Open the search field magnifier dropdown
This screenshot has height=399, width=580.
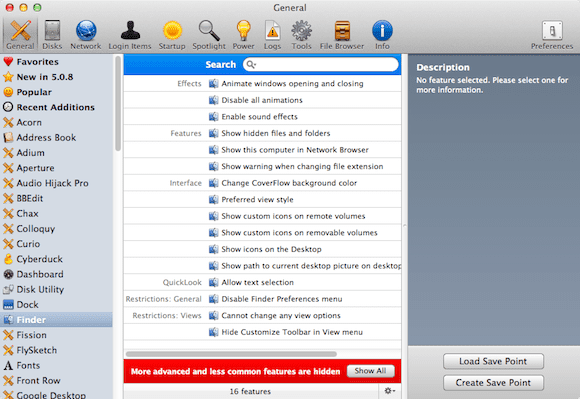tap(251, 65)
